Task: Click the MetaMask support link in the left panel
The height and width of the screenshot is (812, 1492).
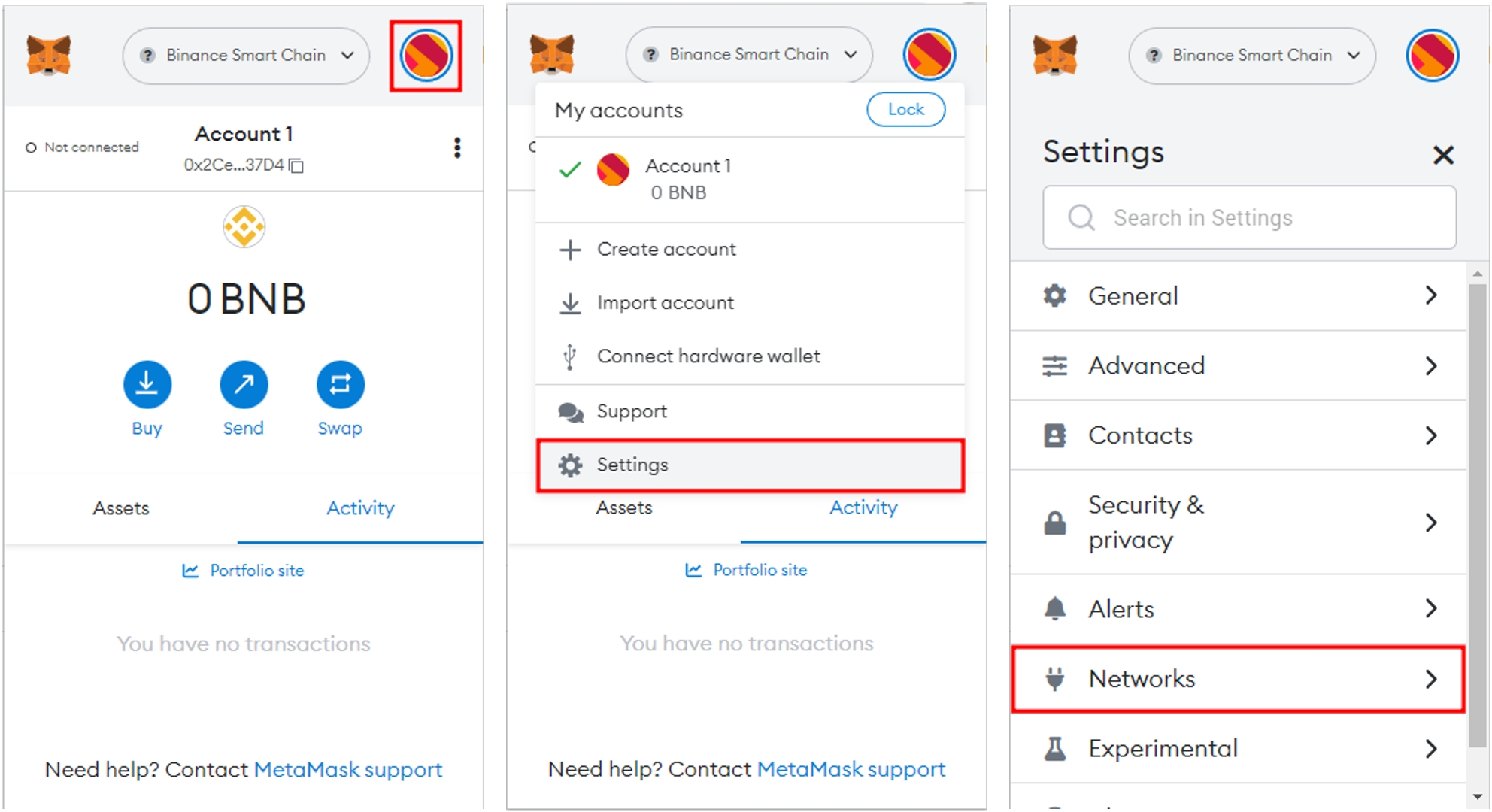Action: coord(348,770)
